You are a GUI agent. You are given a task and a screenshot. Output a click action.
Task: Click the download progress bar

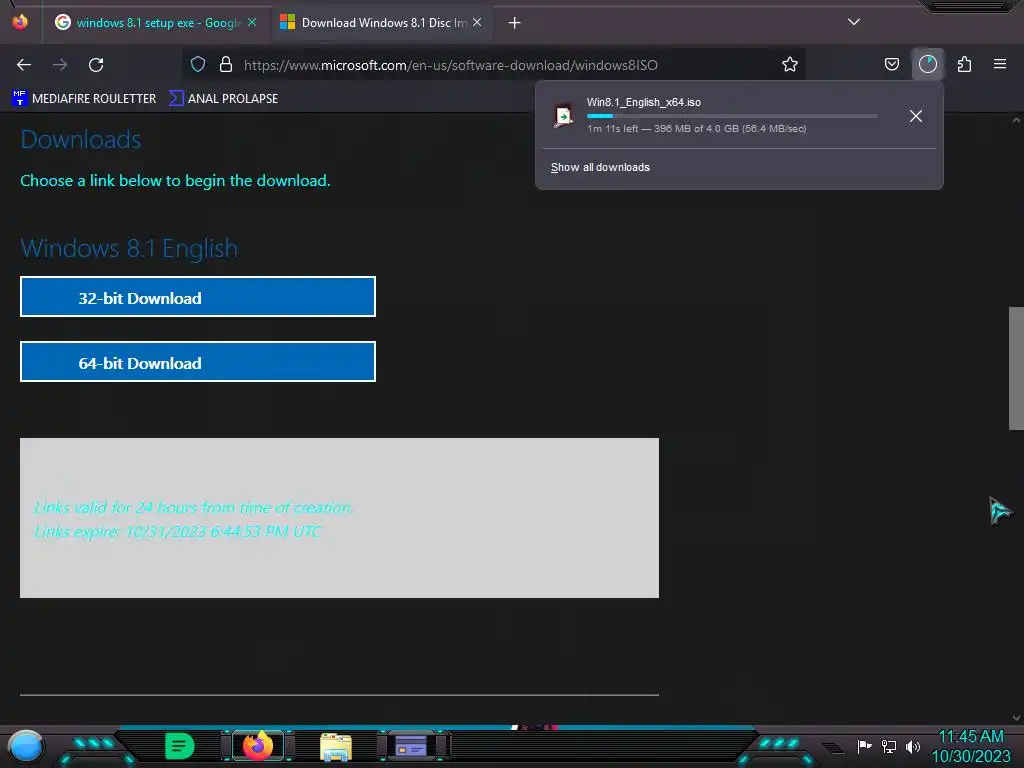tap(732, 116)
